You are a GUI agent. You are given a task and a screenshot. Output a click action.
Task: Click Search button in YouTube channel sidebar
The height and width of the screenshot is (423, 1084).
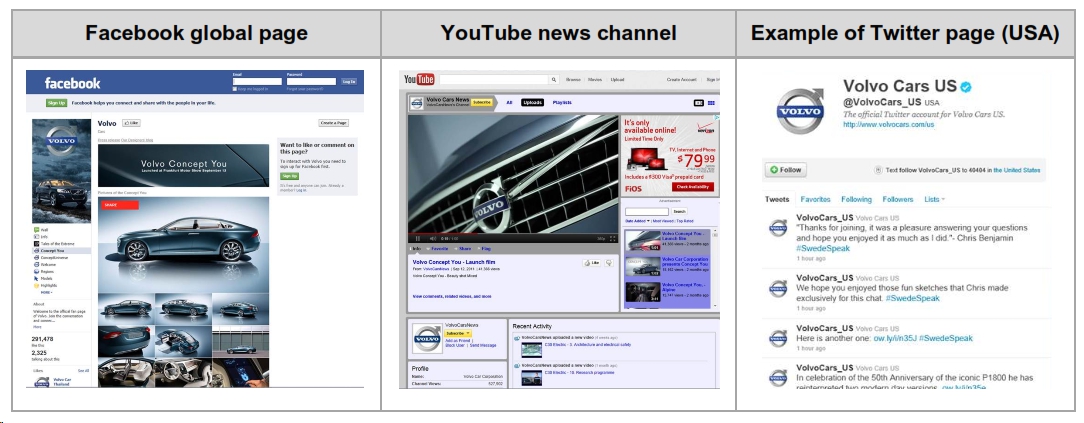click(x=680, y=212)
